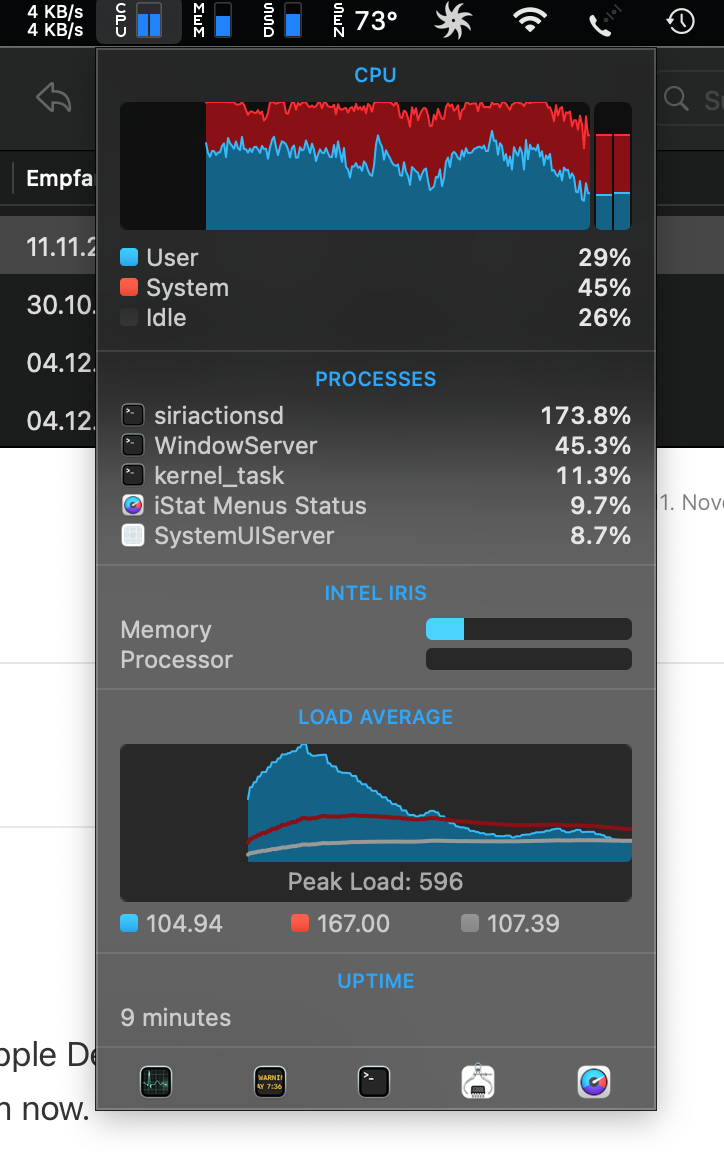724x1152 pixels.
Task: Click the iStat Menus Status process icon
Action: 132,505
